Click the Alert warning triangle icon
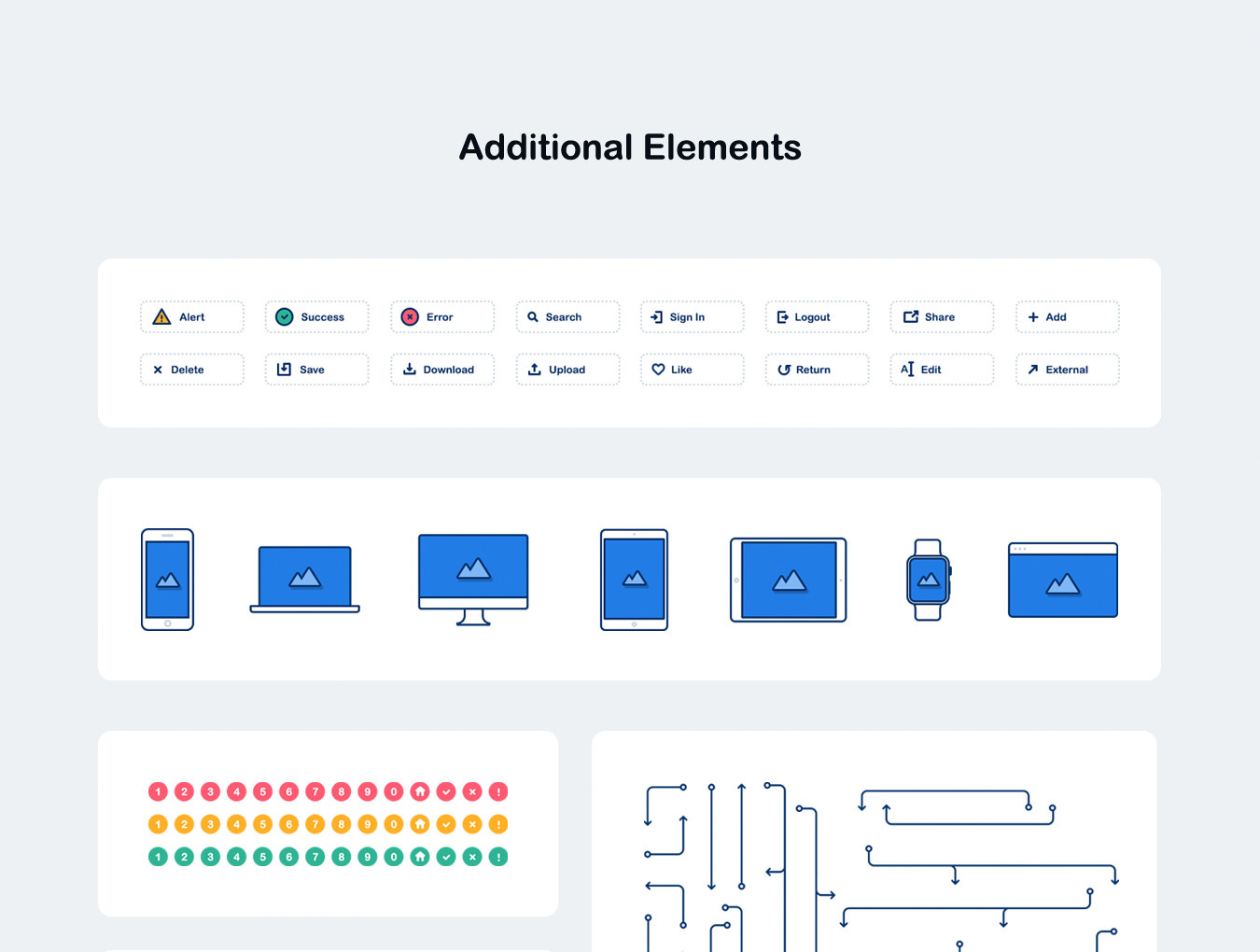Image resolution: width=1260 pixels, height=952 pixels. [161, 317]
